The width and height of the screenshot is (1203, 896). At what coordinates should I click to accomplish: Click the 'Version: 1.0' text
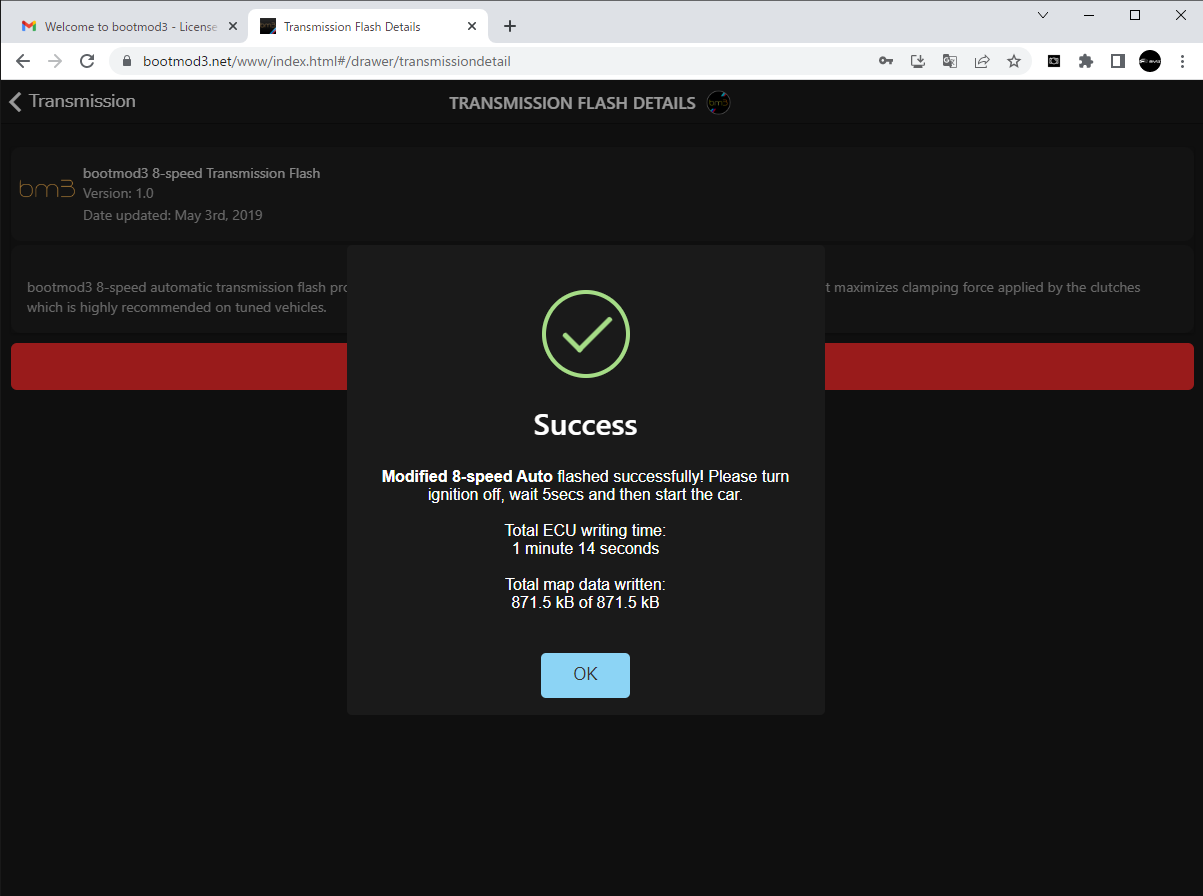[x=118, y=194]
